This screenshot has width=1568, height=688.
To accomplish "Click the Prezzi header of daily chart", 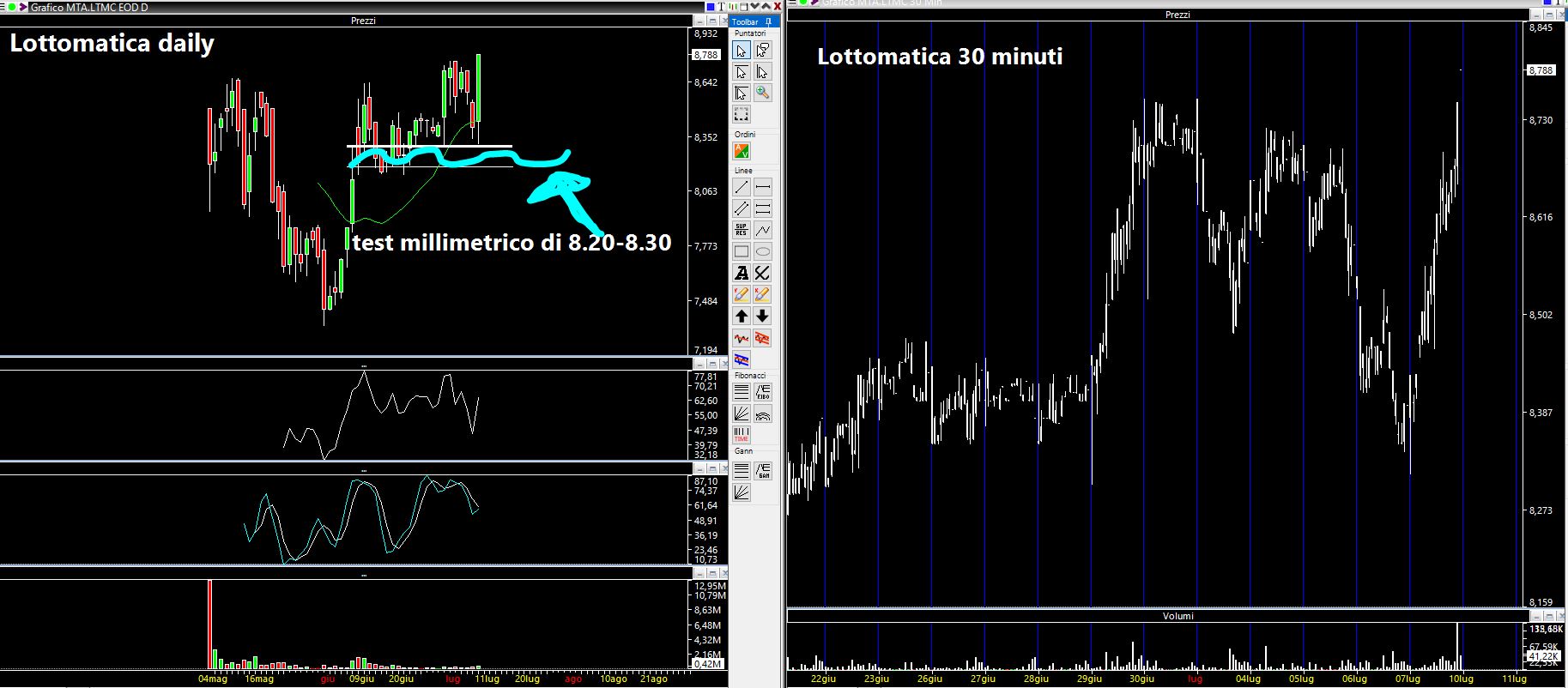I will pyautogui.click(x=363, y=21).
